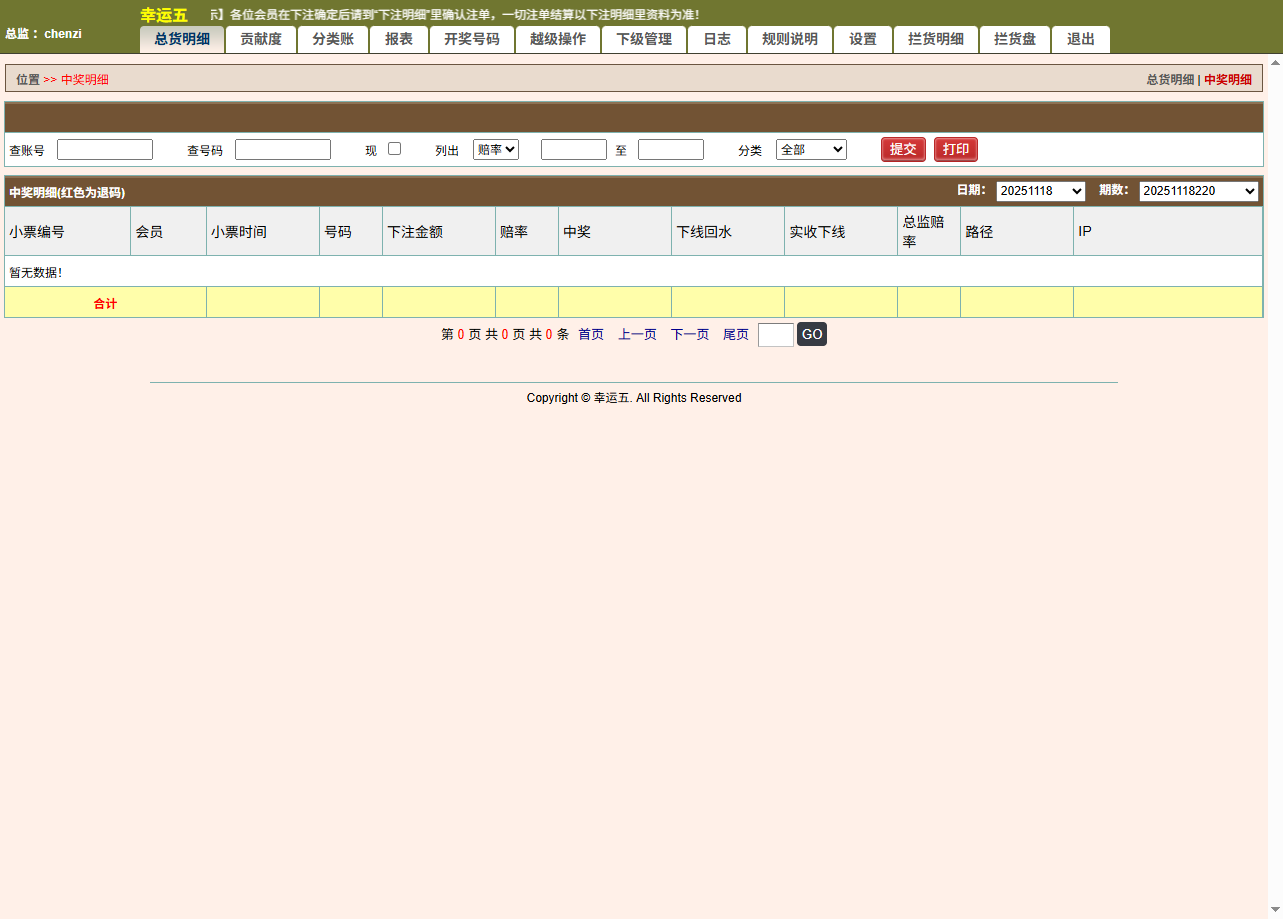Viewport: 1283px width, 919px height.
Task: Go to the 报表 tab
Action: tap(399, 40)
